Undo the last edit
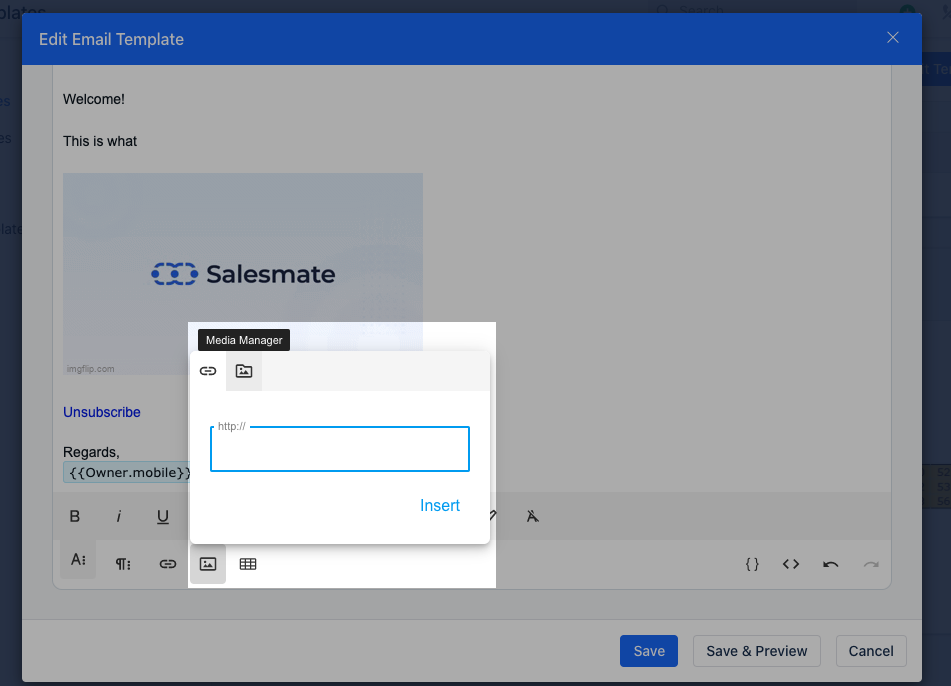This screenshot has width=951, height=686. click(x=831, y=564)
